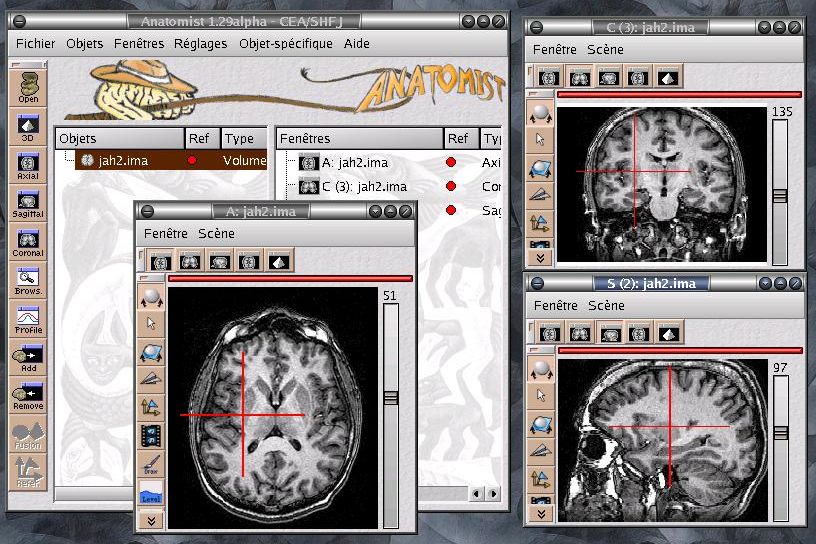Launch the Browser window tool
The height and width of the screenshot is (544, 816).
pos(28,279)
